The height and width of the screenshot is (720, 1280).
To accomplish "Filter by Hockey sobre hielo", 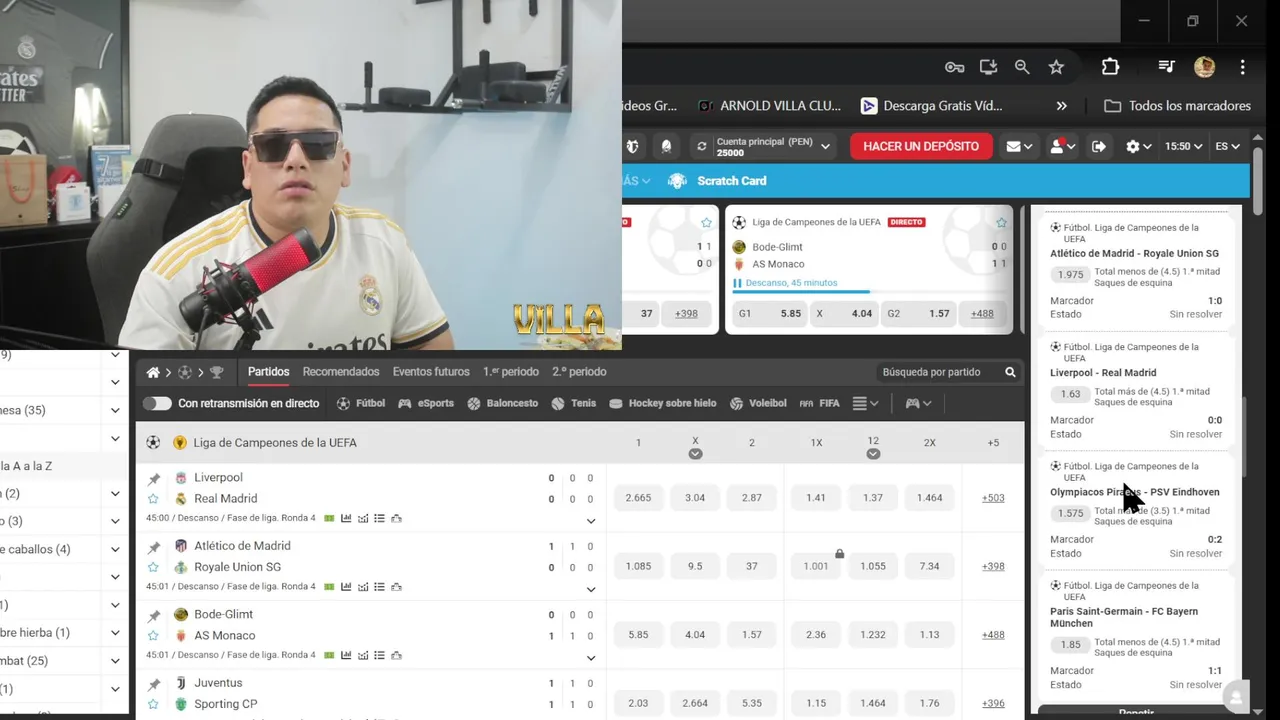I will 662,403.
